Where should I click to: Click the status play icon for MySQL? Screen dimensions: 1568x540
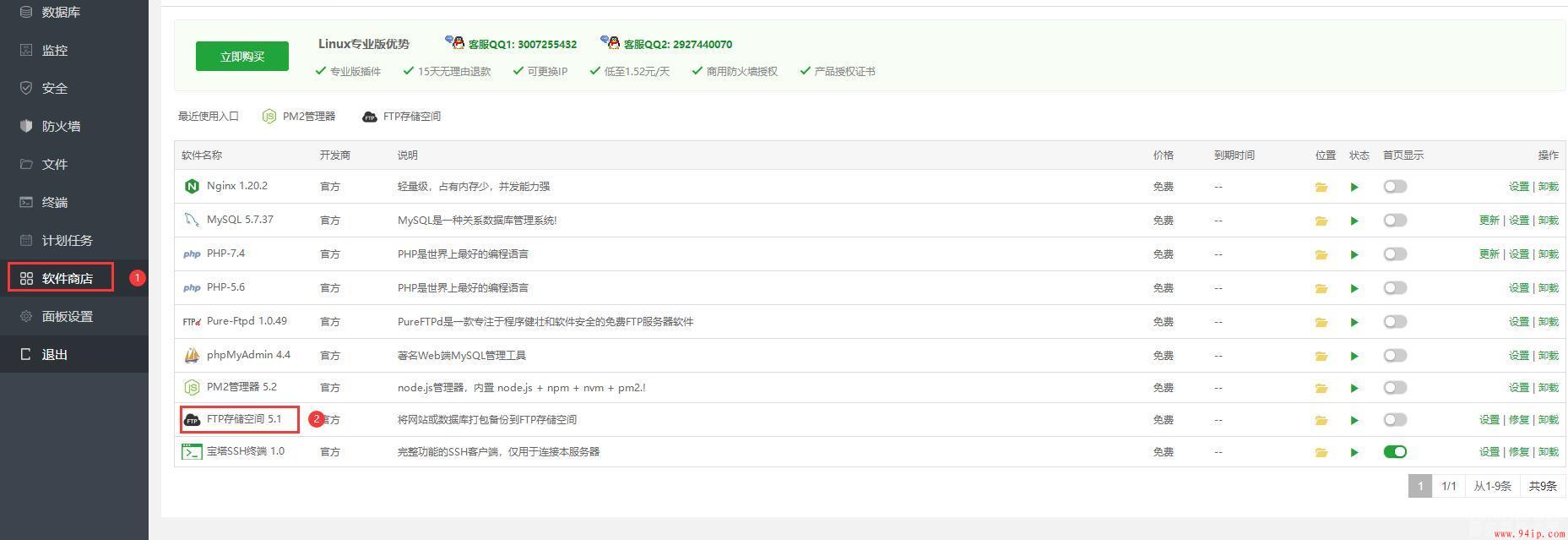tap(1354, 221)
